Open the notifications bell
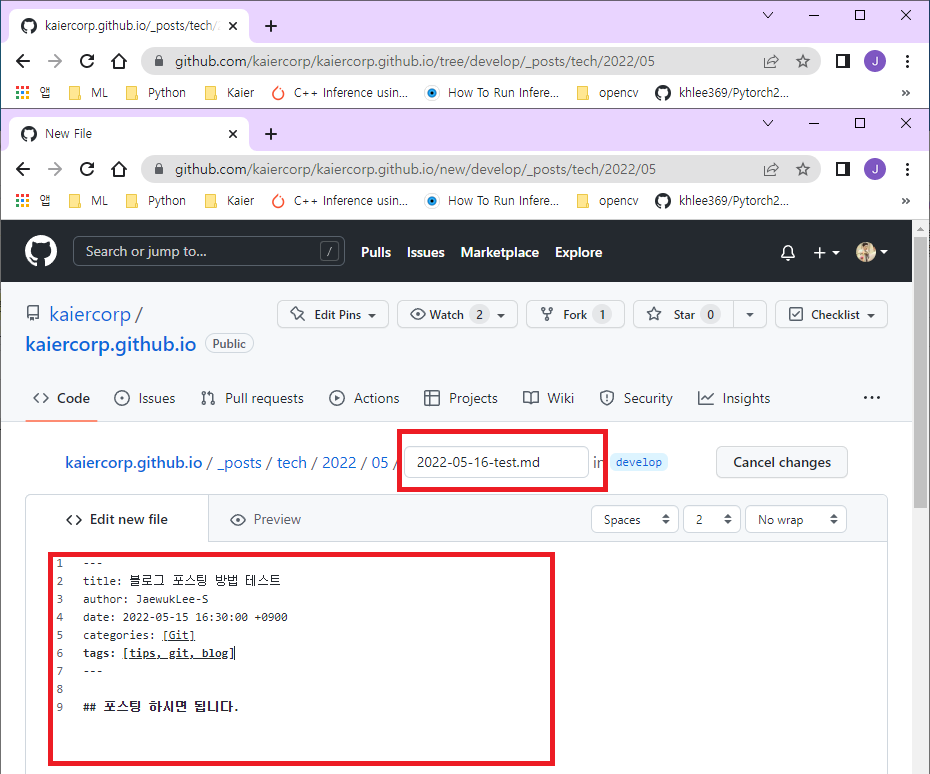The image size is (930, 774). [788, 252]
